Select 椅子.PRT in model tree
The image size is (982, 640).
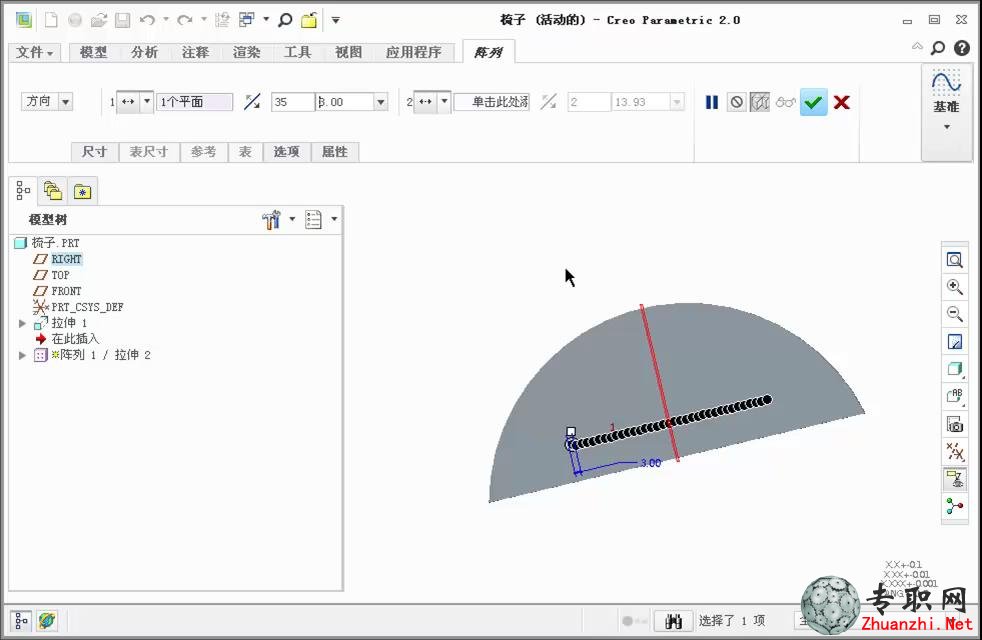[56, 242]
